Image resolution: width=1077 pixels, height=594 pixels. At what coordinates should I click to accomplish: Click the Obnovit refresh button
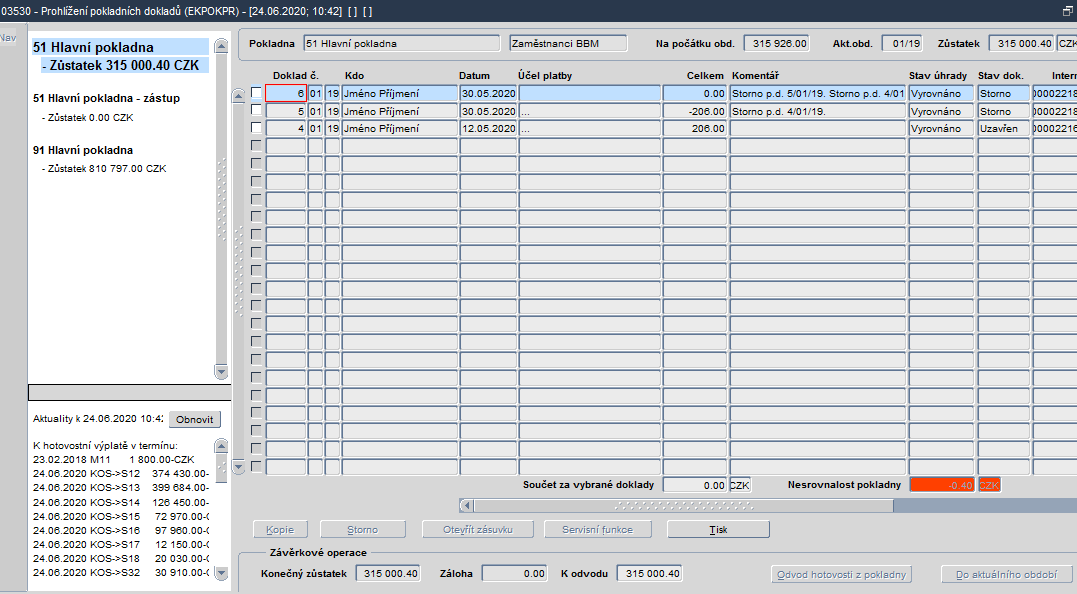click(x=194, y=420)
